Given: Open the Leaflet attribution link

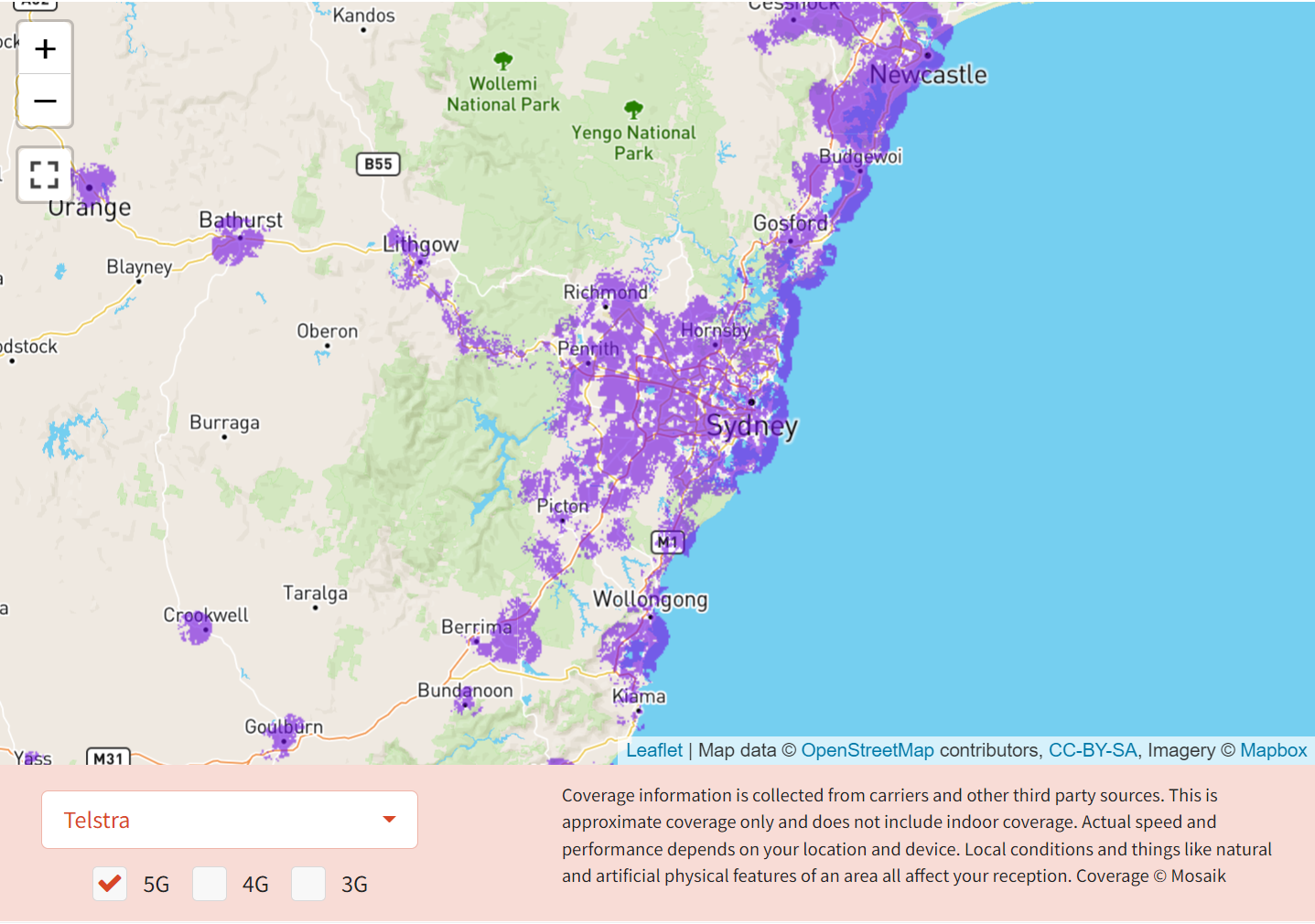Looking at the screenshot, I should (x=654, y=750).
